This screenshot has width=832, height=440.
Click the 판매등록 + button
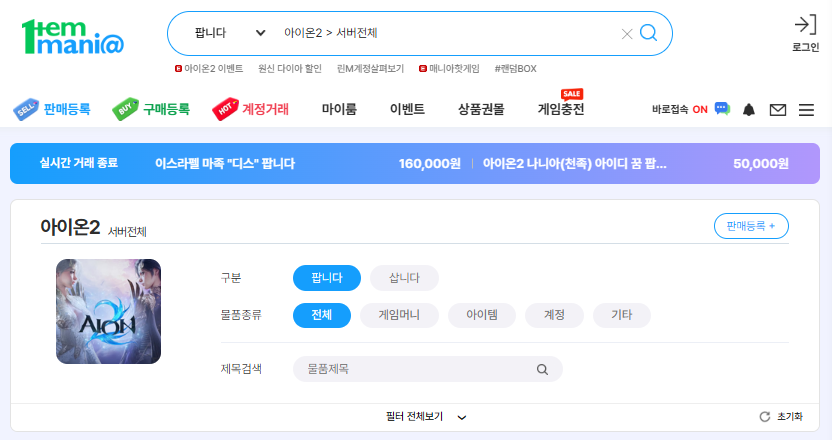coord(751,226)
